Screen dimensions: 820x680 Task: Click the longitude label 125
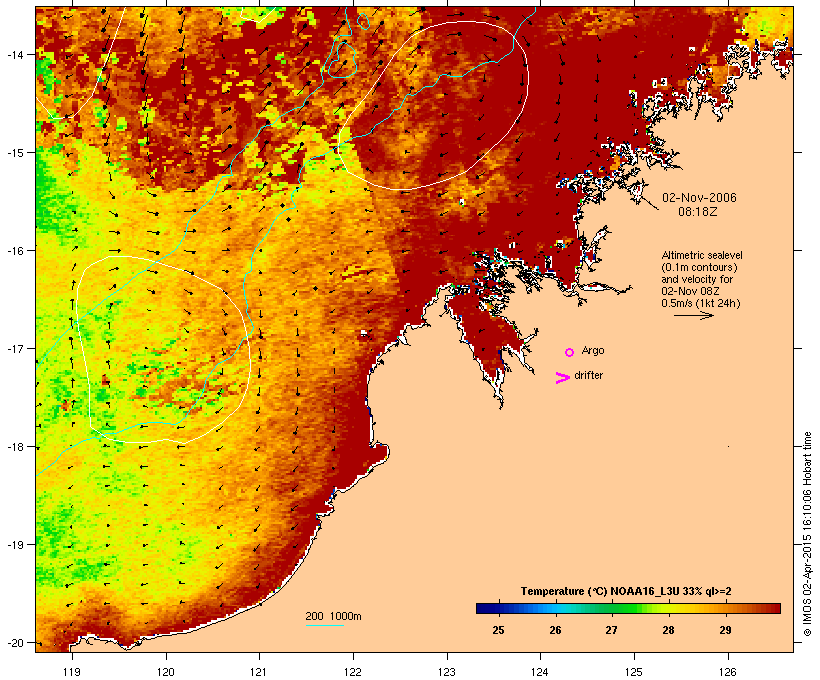[x=634, y=672]
